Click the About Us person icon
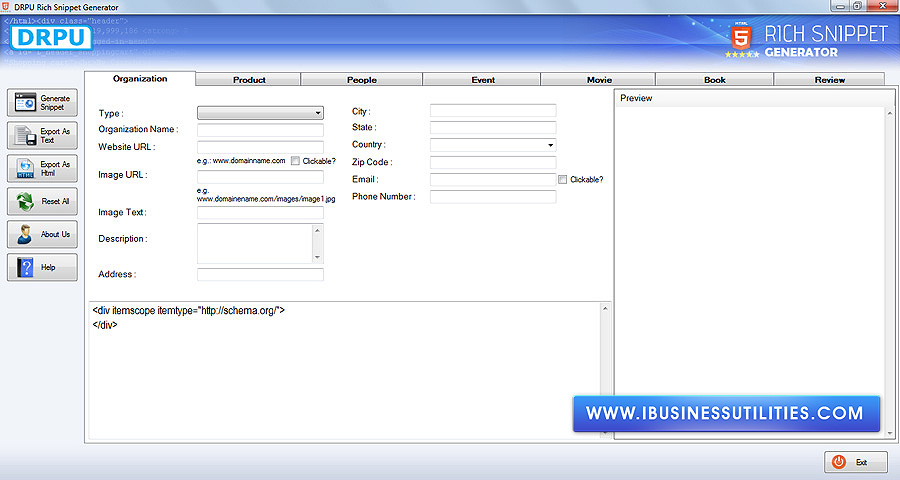 [x=25, y=234]
